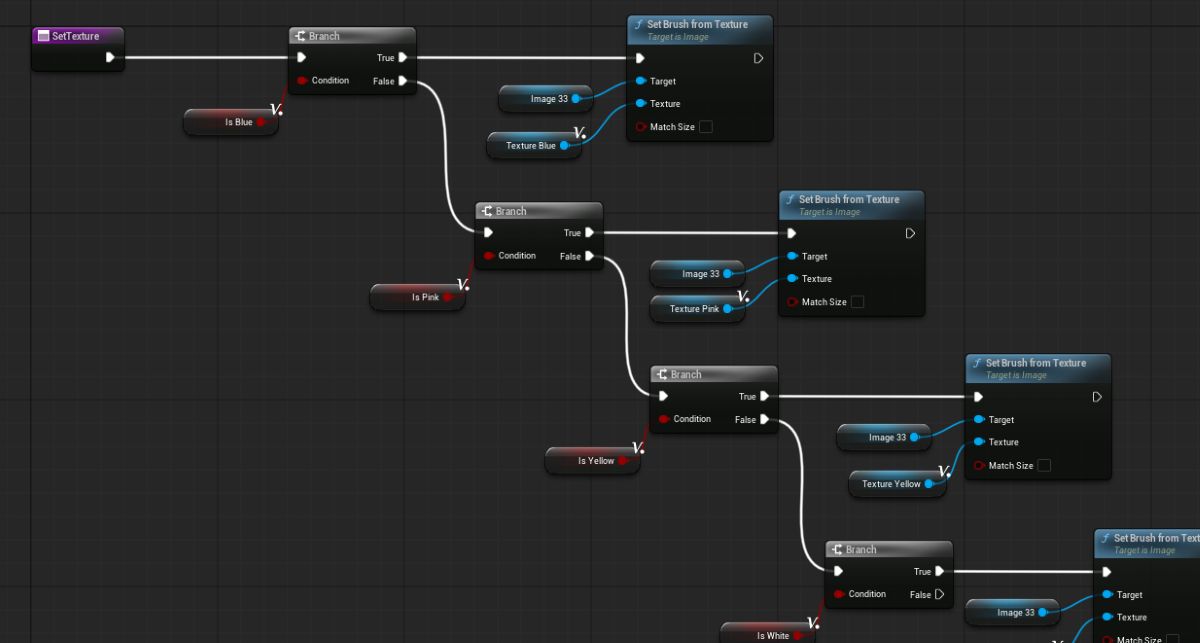Click Target pin on Set Brush node using Texture Blue
This screenshot has width=1200, height=643.
coord(640,81)
